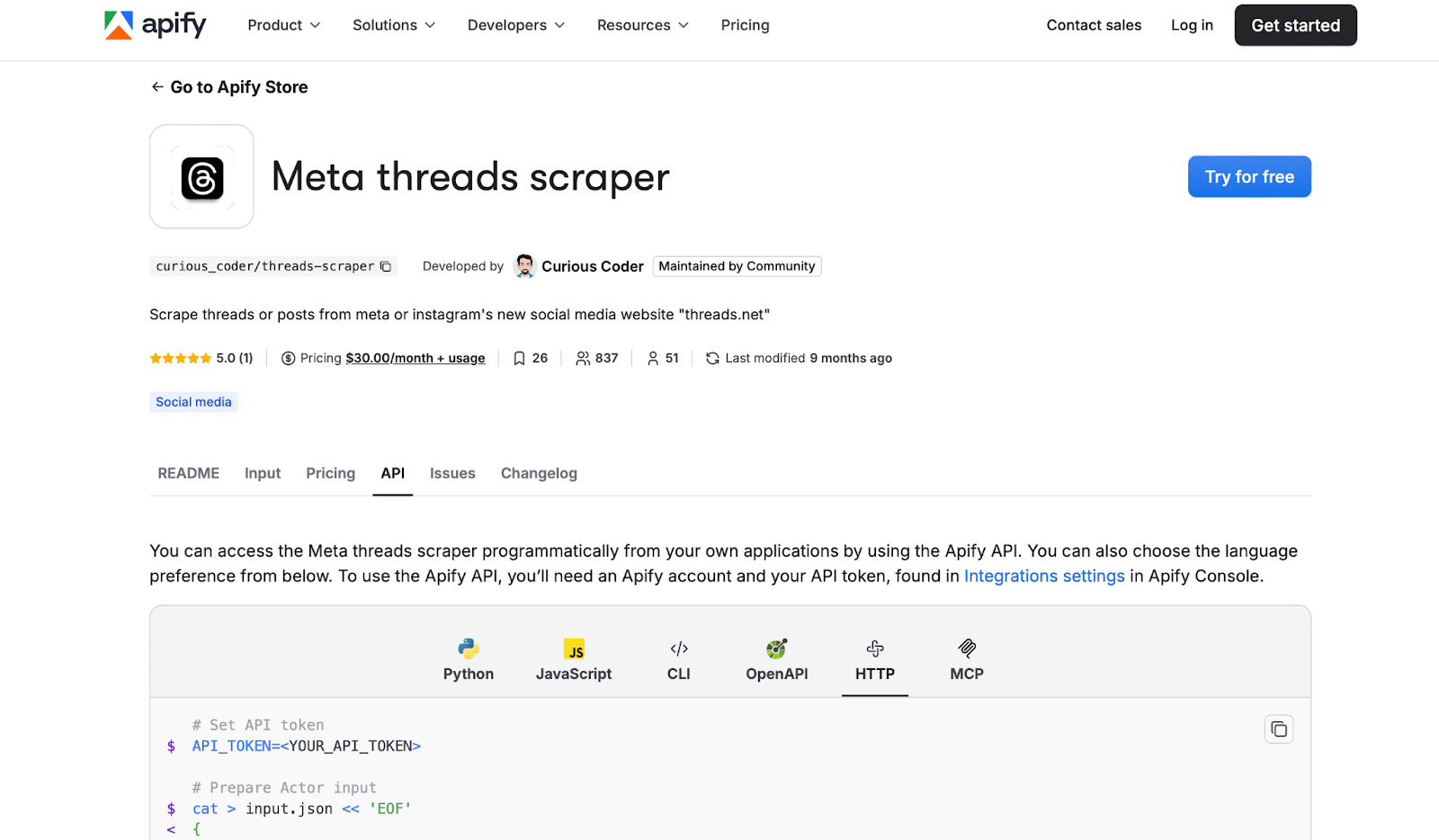Click the Curious Coder avatar image
1439x840 pixels.
pyautogui.click(x=524, y=266)
